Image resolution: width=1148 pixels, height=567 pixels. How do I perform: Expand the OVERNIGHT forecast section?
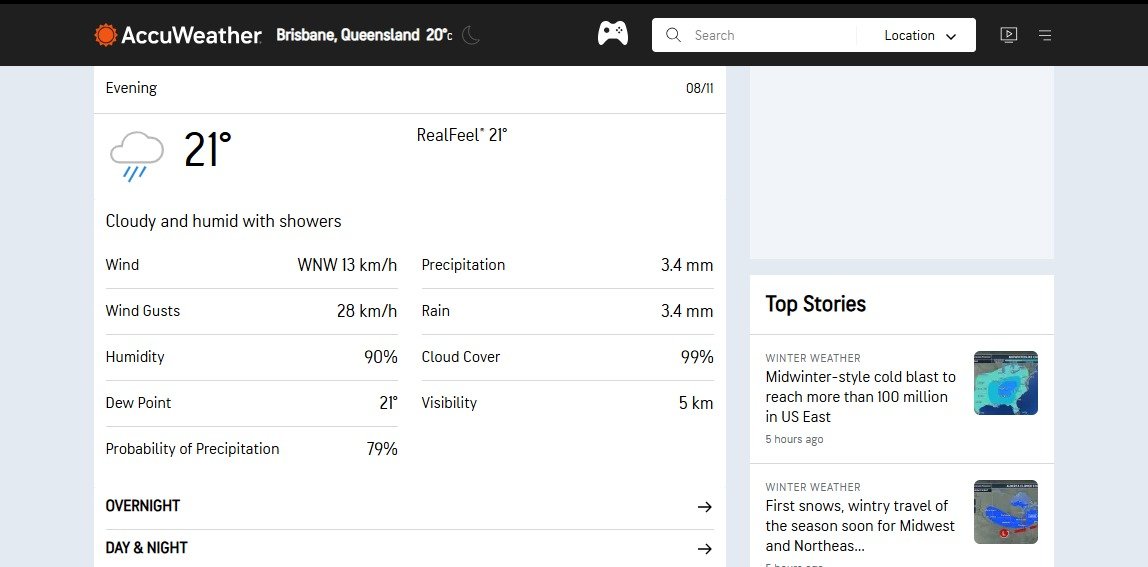pos(143,506)
